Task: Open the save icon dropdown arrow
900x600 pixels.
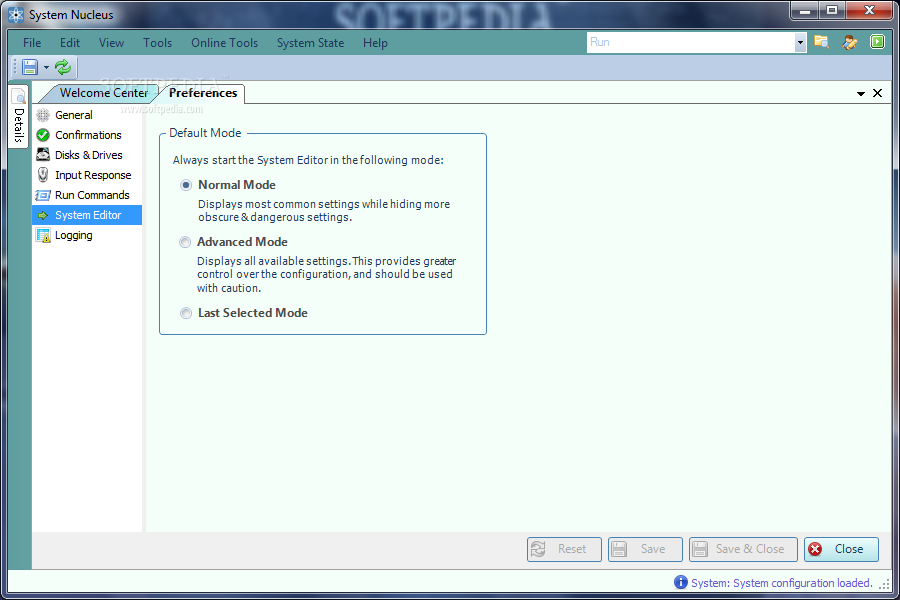Action: [46, 68]
